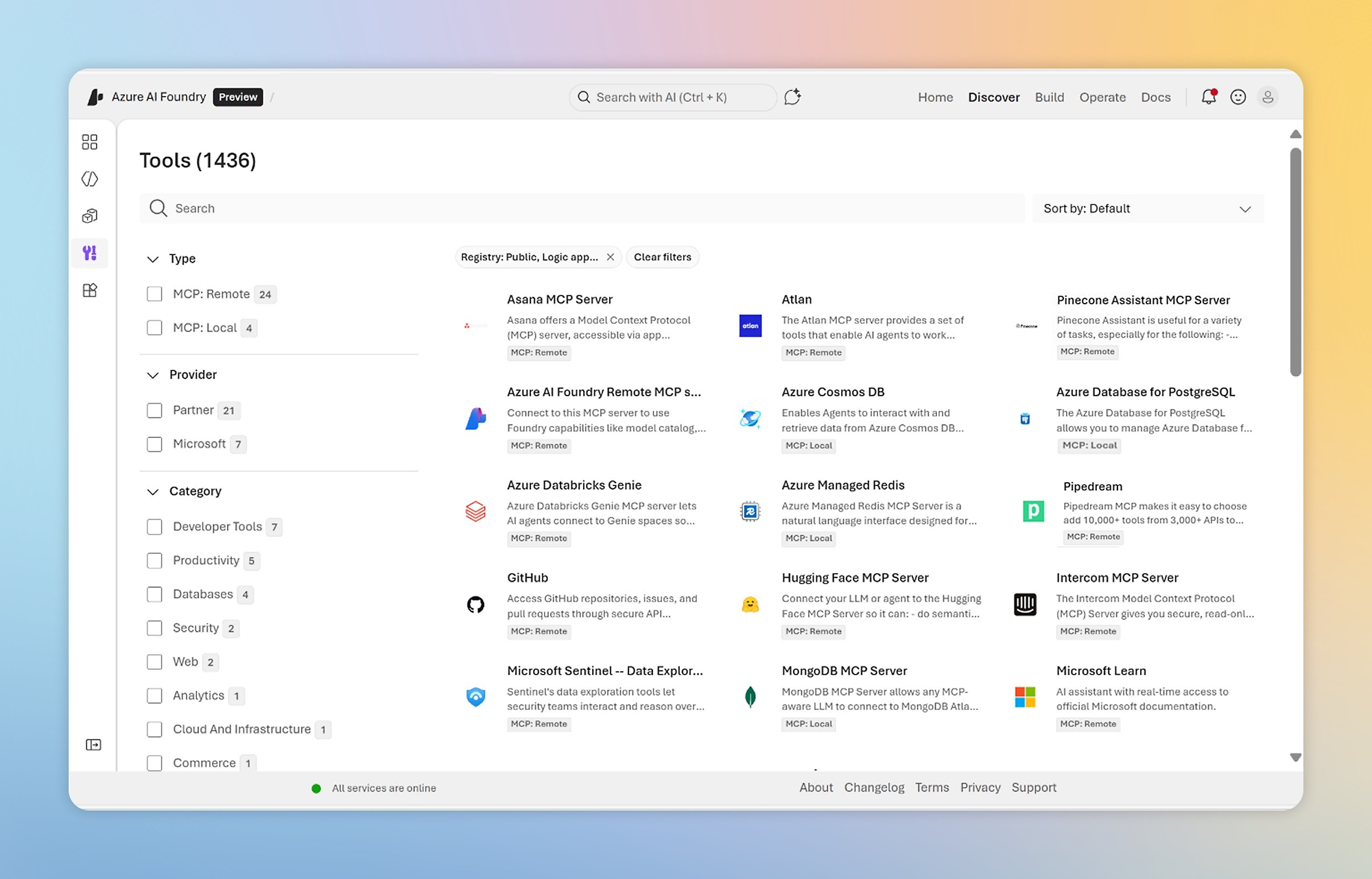1372x879 pixels.
Task: Go to the Build nav tab
Action: click(x=1049, y=97)
